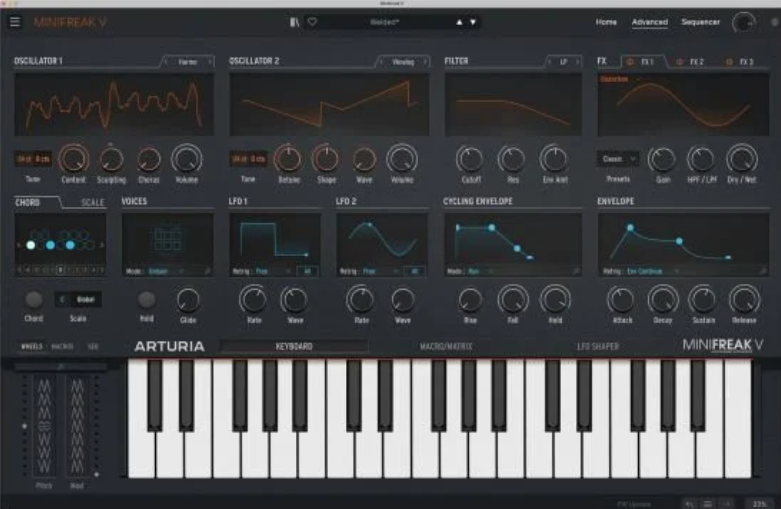Click the Oscillator 2 Shape knob
The width and height of the screenshot is (781, 509).
326,159
